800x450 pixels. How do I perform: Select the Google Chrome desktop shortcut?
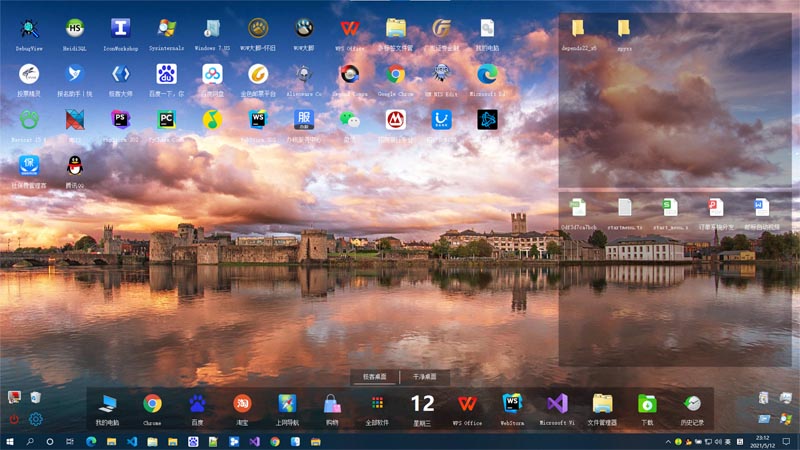coord(395,75)
